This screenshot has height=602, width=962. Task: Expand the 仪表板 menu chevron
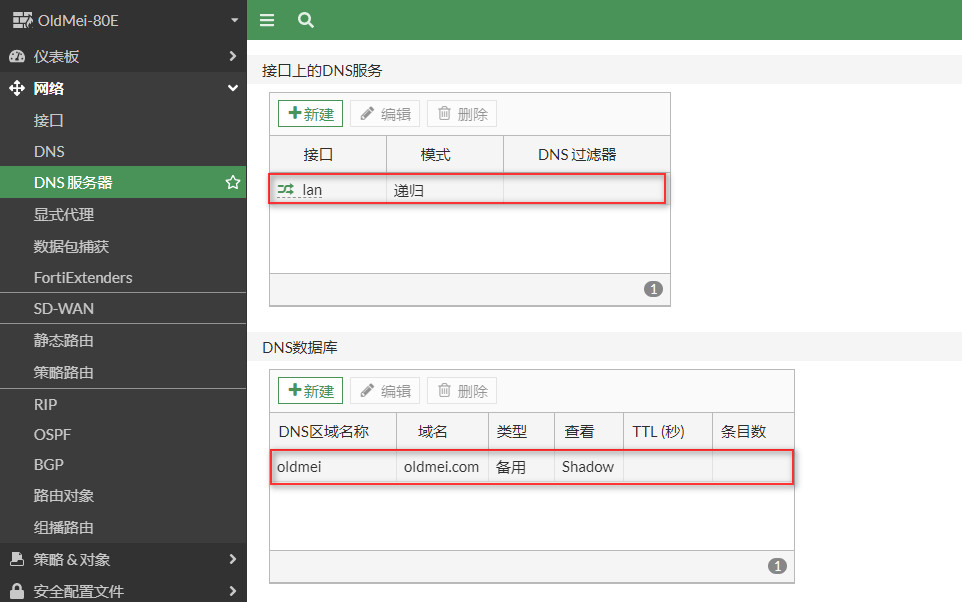click(233, 56)
